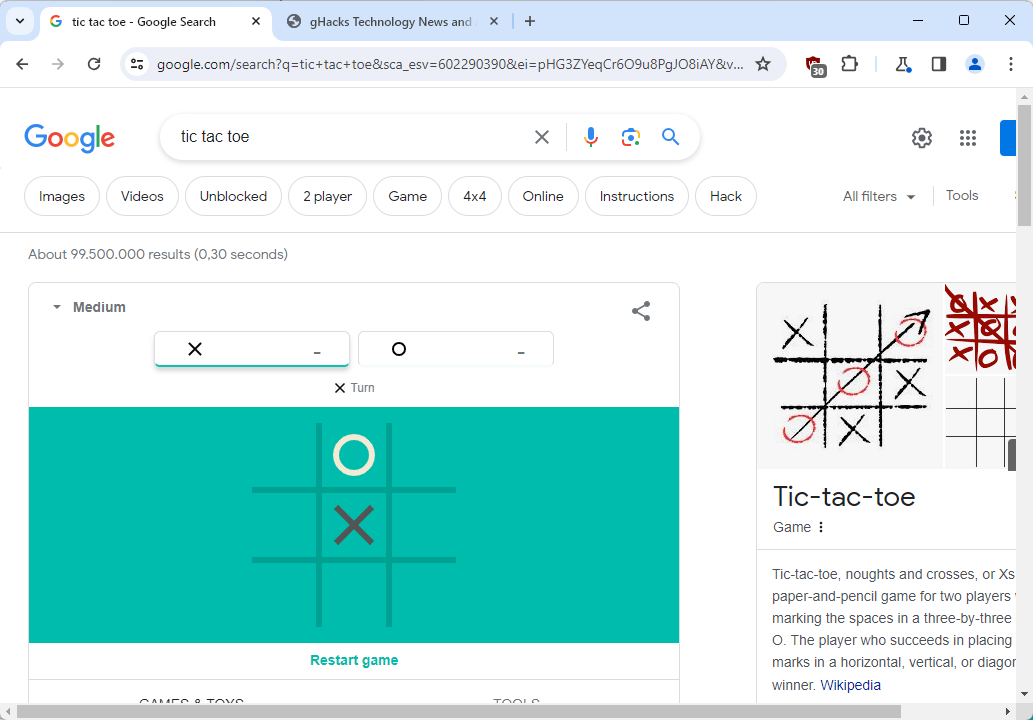Open the red tic-tac-toe thumbnail image
1033x720 pixels.
(x=981, y=329)
